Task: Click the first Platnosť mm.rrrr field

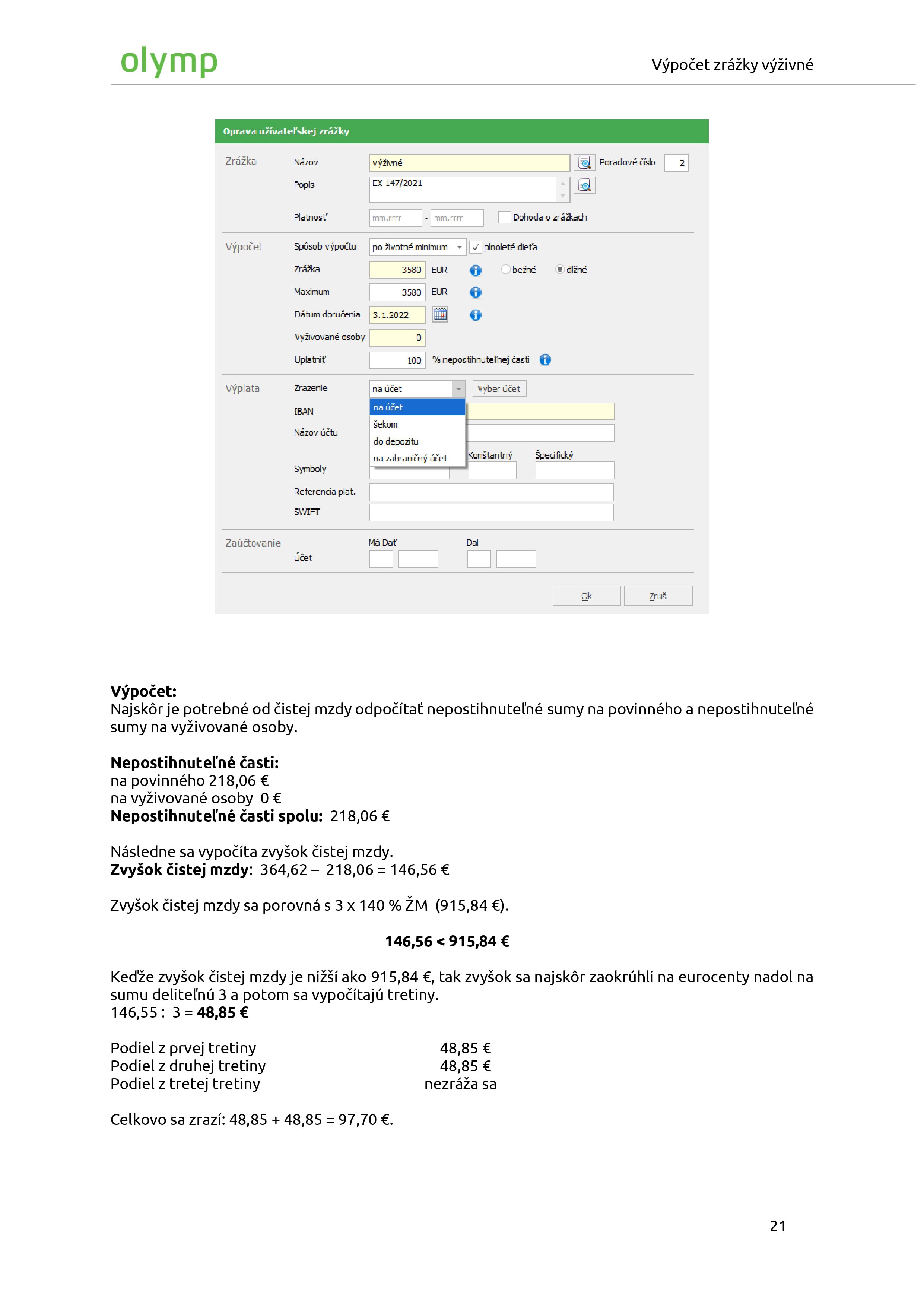Action: pyautogui.click(x=395, y=218)
